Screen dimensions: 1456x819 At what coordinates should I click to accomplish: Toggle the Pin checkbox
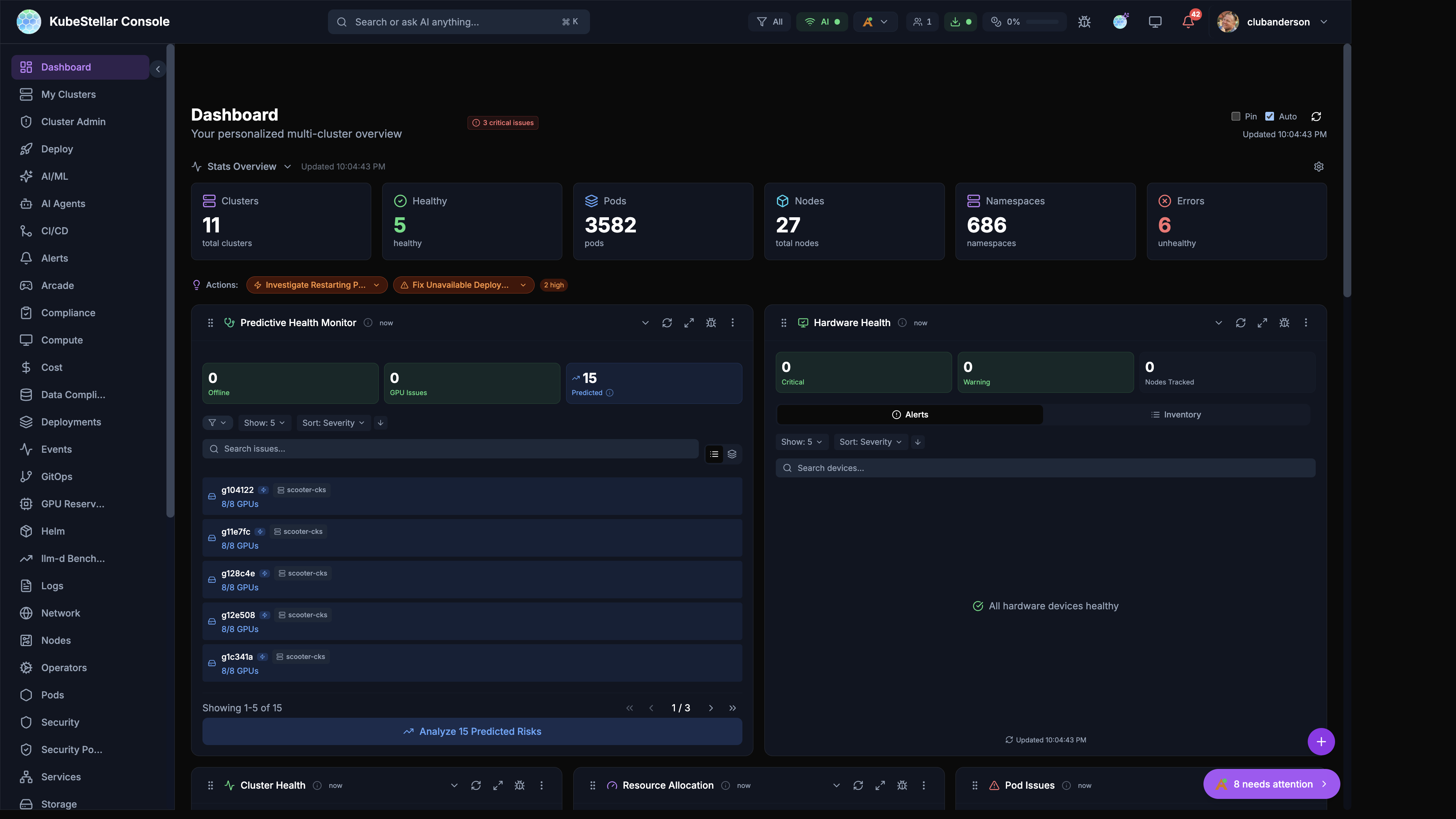pos(1236,116)
